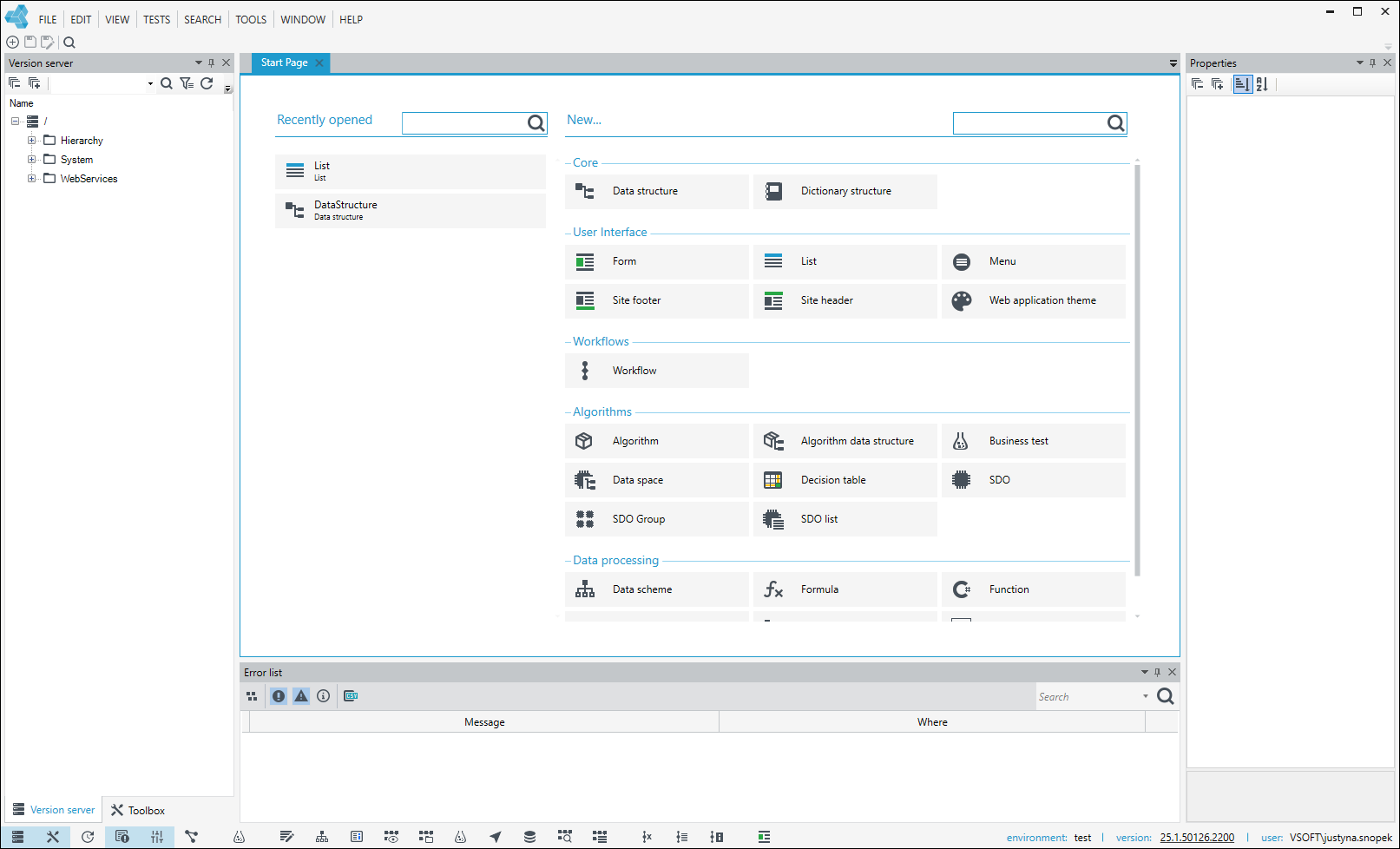1400x849 pixels.
Task: Click the Business test flask icon
Action: [x=961, y=441]
